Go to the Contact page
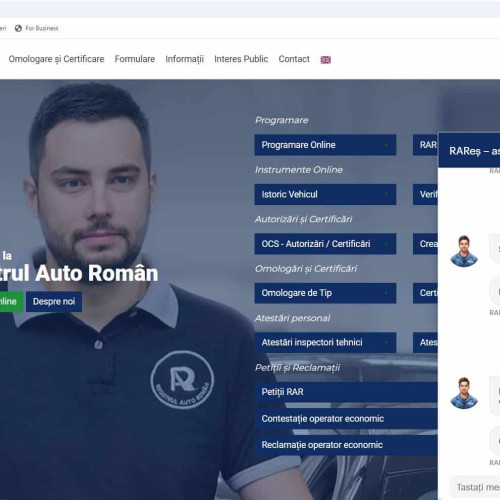 click(x=294, y=59)
